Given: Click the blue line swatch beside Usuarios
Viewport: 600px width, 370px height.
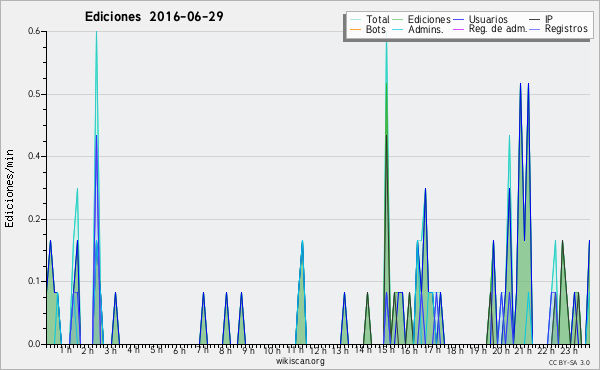Looking at the screenshot, I should tap(458, 20).
